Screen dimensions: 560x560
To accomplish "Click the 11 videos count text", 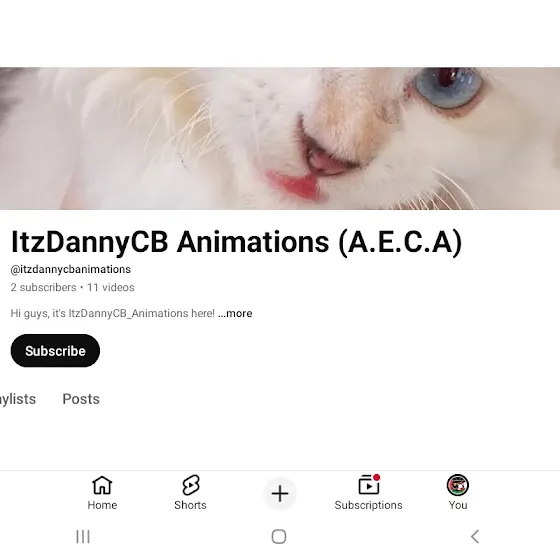I will click(x=111, y=288).
